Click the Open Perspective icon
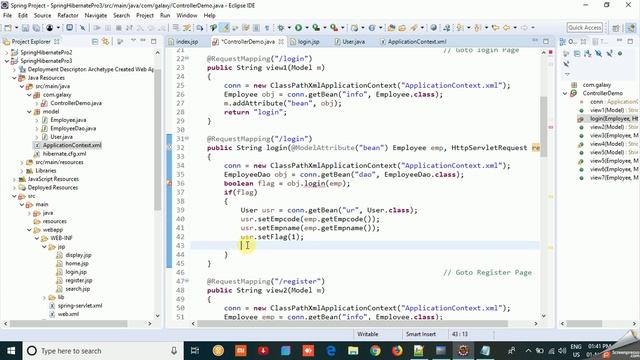Screen dimensions: 640x360 pos(616,28)
